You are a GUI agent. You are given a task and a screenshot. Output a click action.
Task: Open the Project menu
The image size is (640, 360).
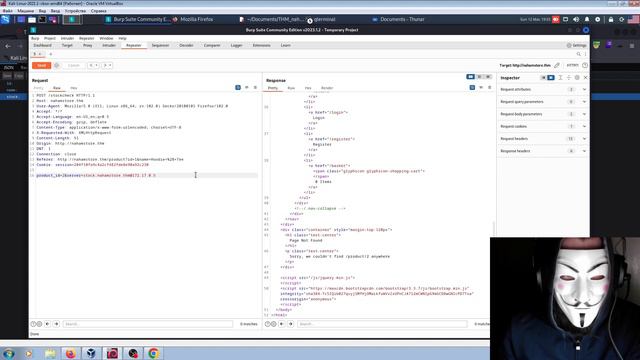click(49, 38)
